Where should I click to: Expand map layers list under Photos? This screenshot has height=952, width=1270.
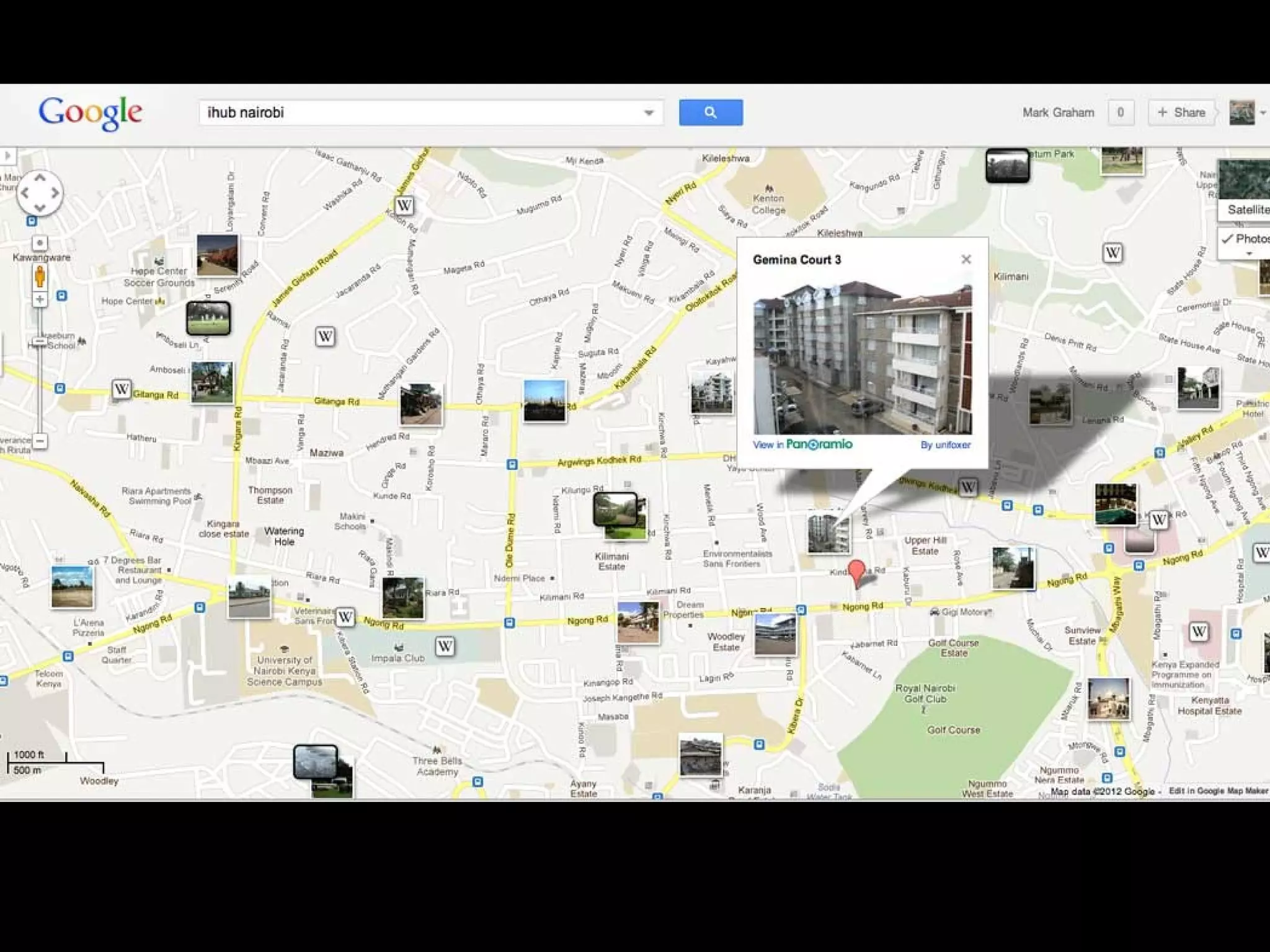[x=1249, y=253]
